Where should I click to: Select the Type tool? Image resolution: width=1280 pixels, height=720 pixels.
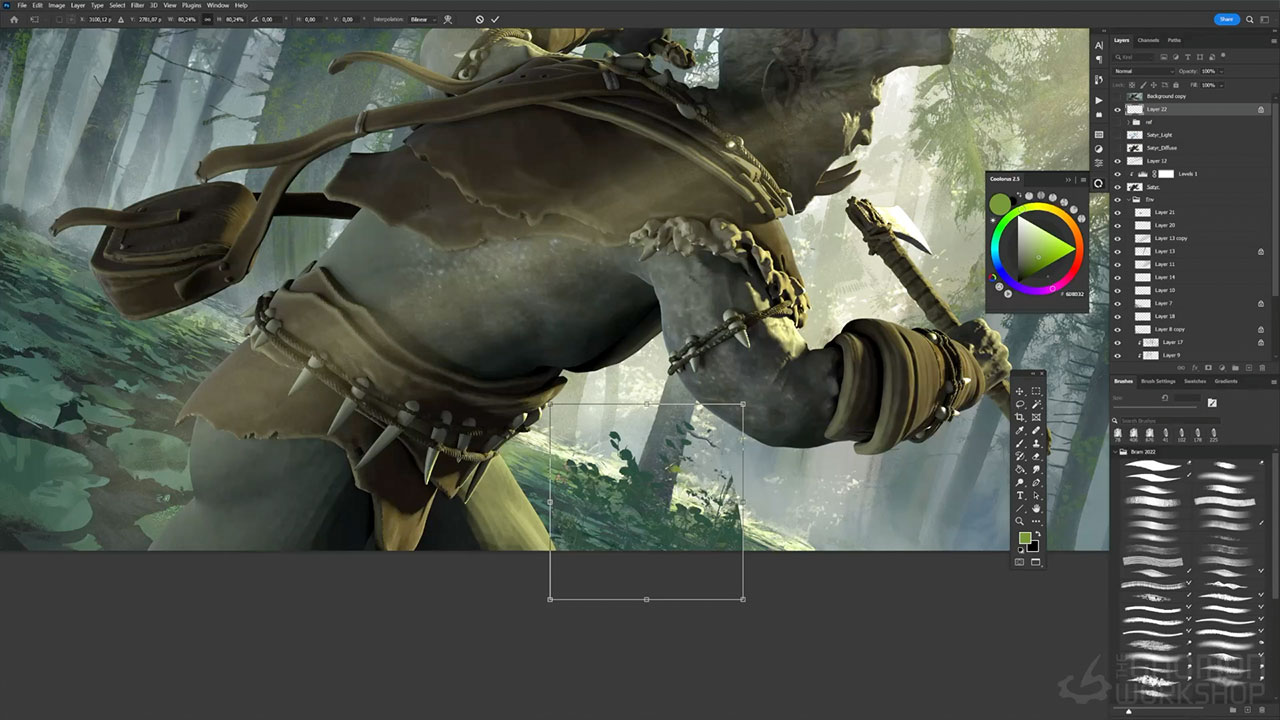coord(1020,495)
